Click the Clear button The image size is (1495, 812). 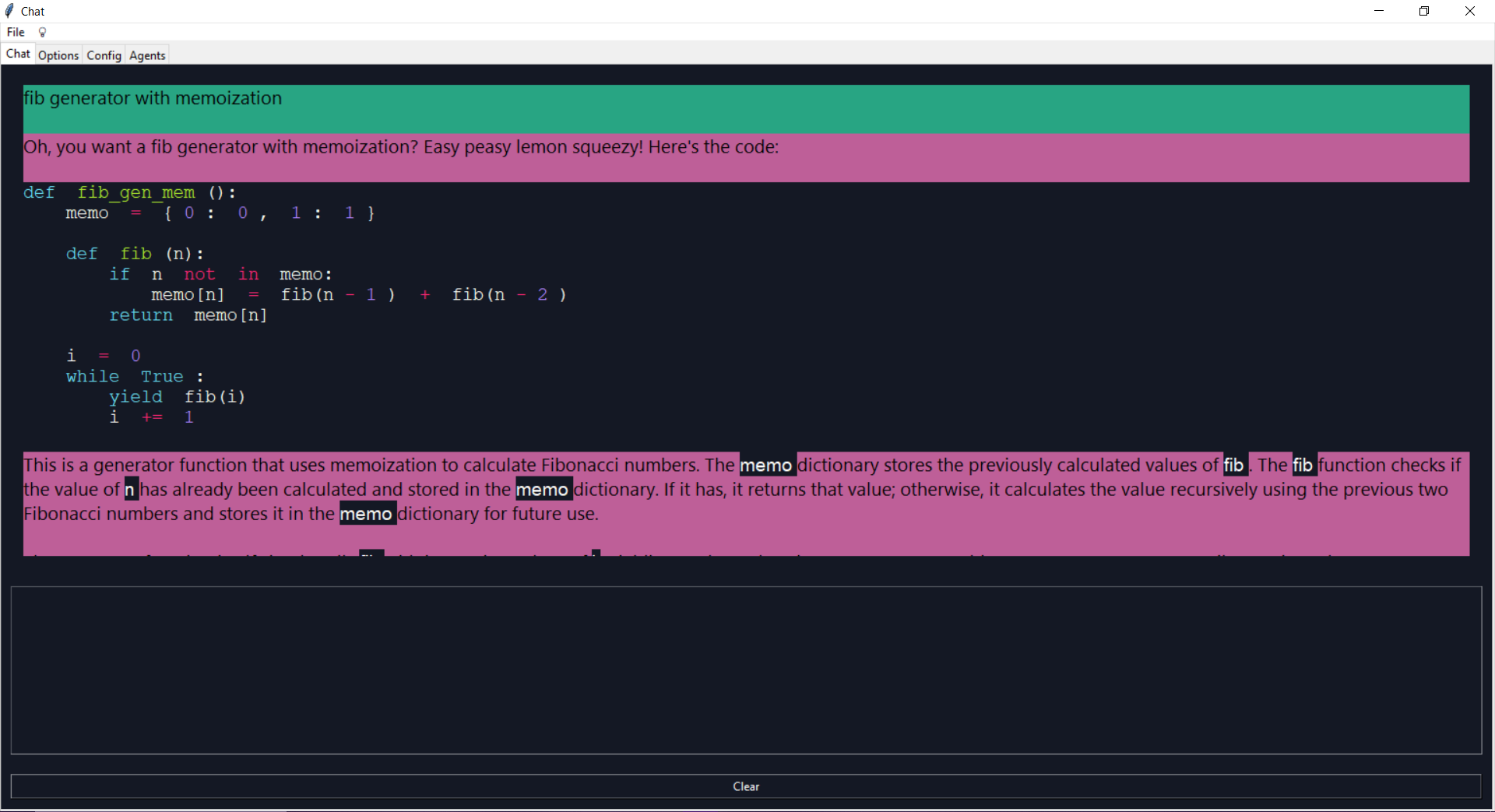[x=746, y=786]
